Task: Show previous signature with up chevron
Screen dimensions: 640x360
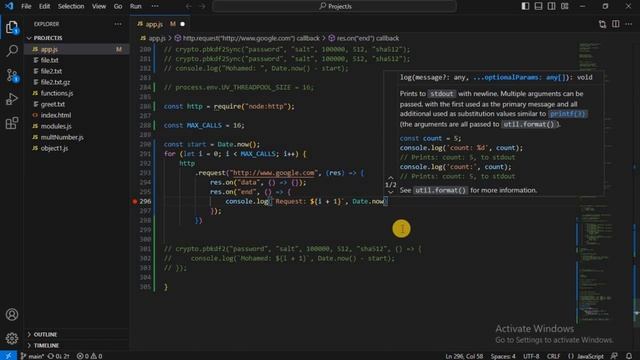Action: [x=391, y=178]
